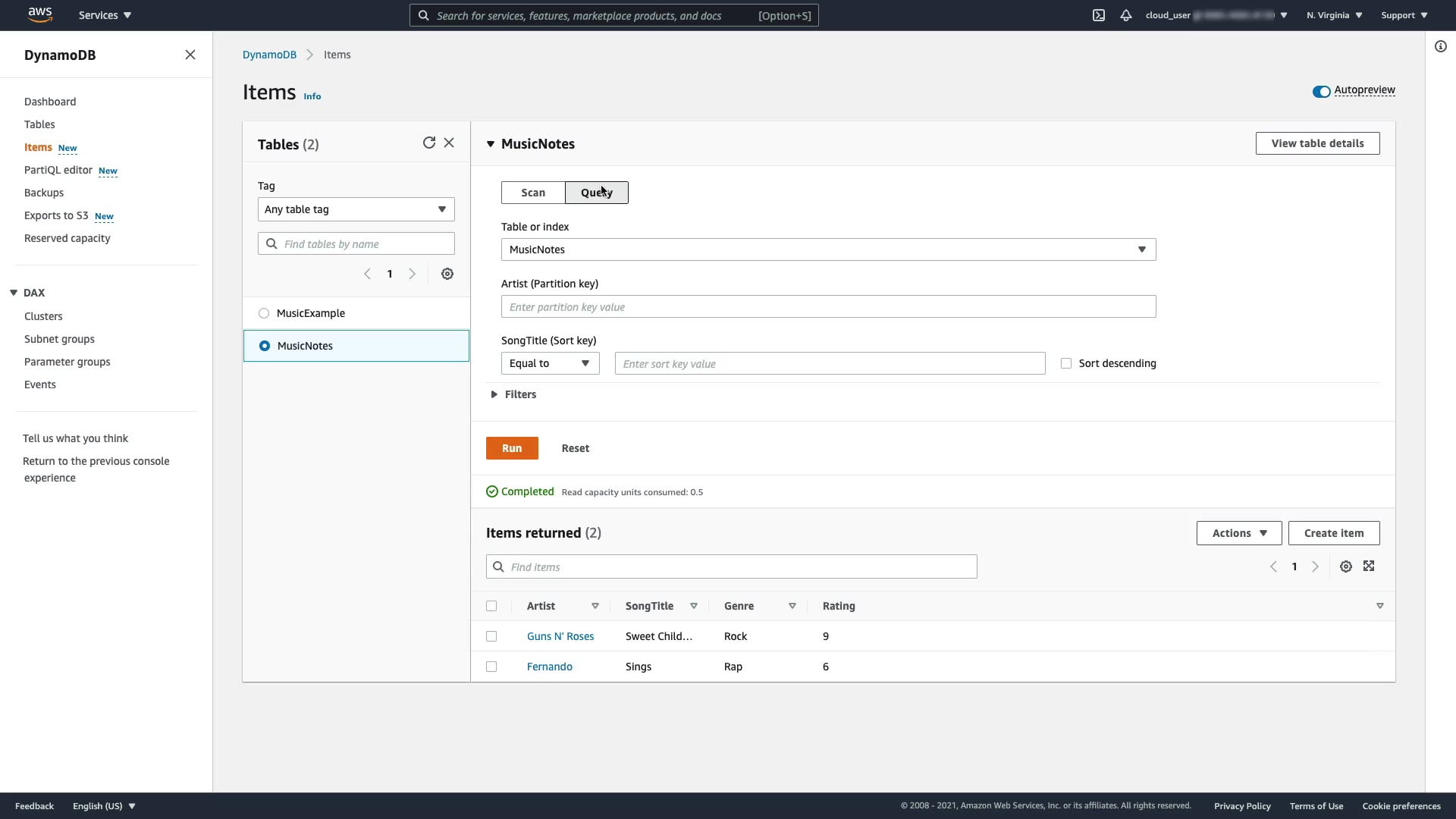Viewport: 1456px width, 819px height.
Task: Open tables list preferences gear
Action: tap(447, 275)
